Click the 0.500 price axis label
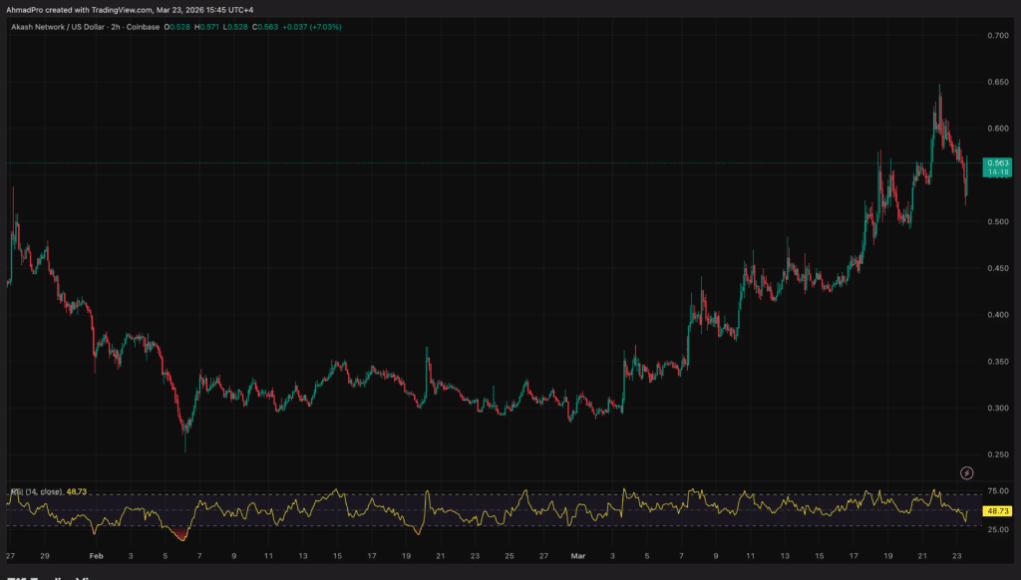 (997, 221)
